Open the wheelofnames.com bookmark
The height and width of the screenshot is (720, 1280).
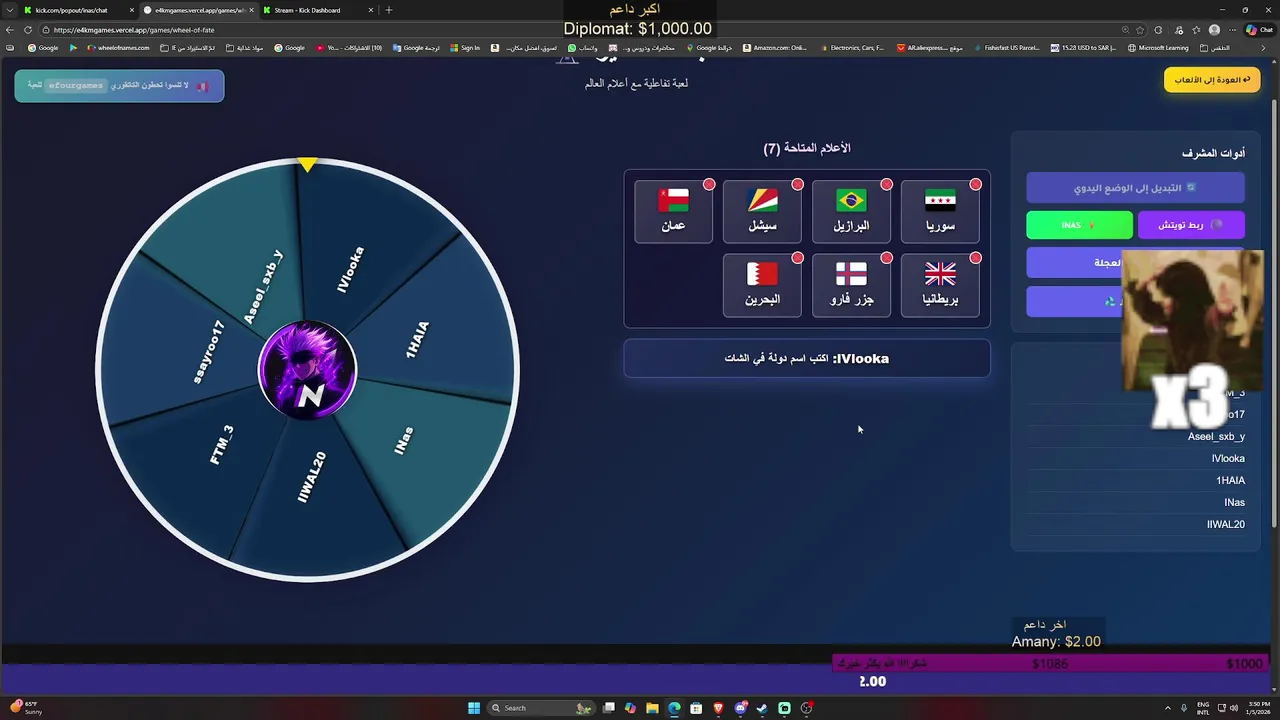point(118,48)
